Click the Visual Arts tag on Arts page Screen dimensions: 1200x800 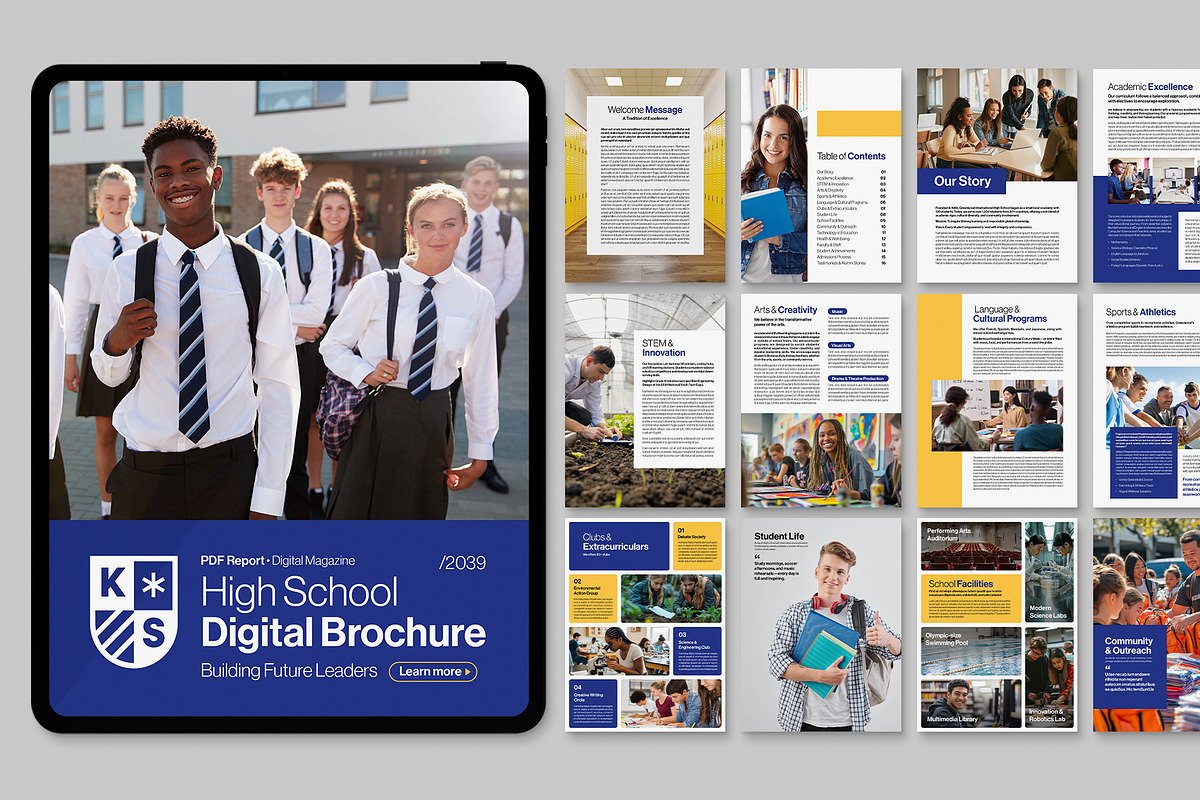point(841,345)
